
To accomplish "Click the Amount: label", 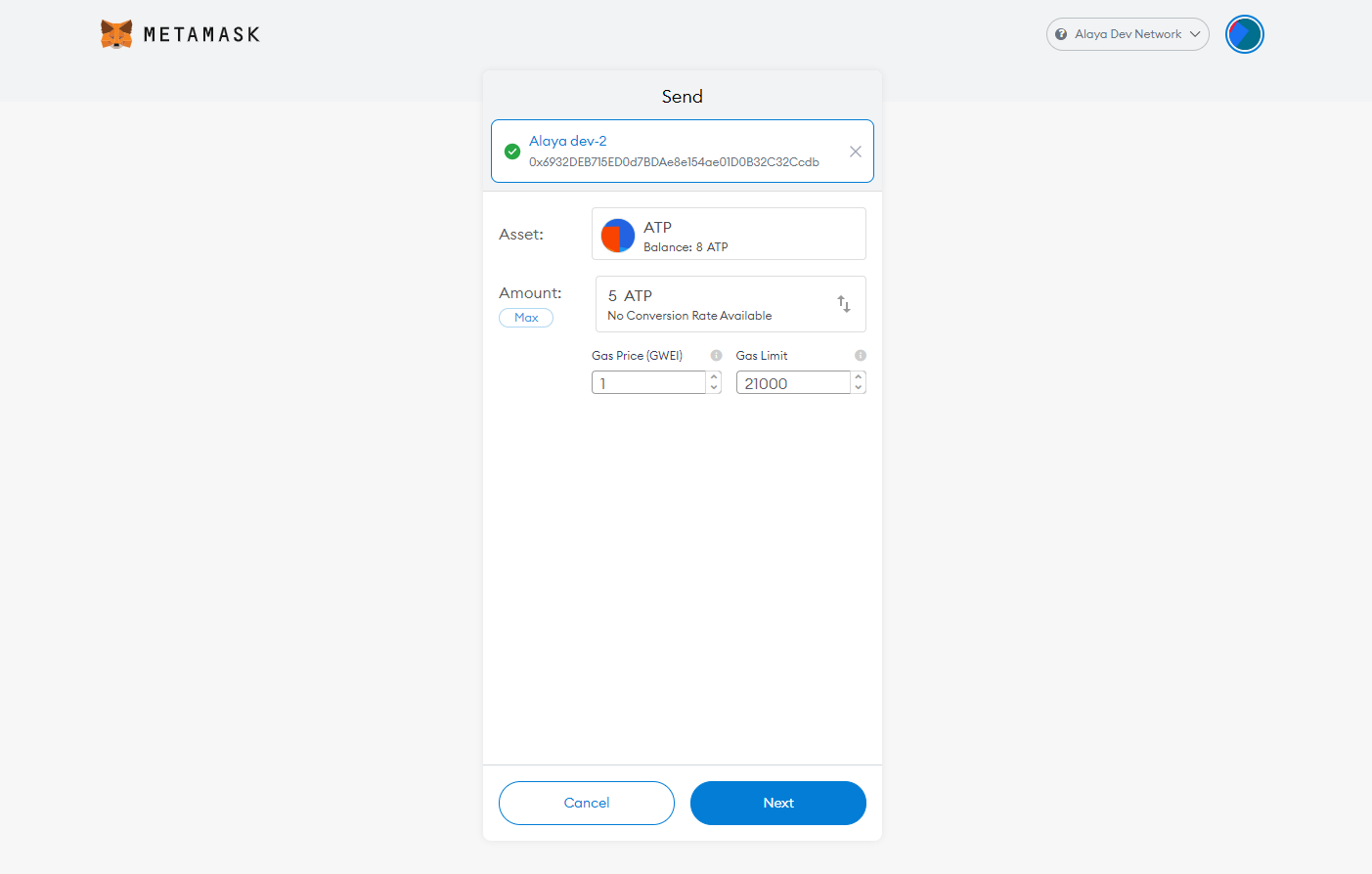I will [x=530, y=293].
